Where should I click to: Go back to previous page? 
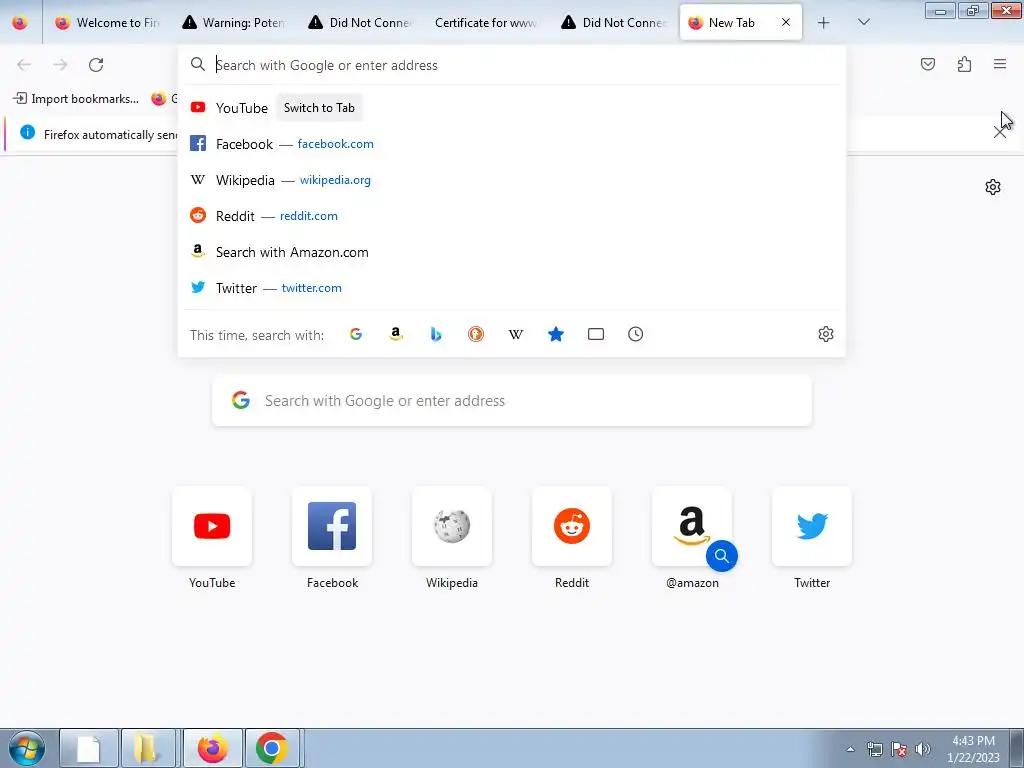24,65
